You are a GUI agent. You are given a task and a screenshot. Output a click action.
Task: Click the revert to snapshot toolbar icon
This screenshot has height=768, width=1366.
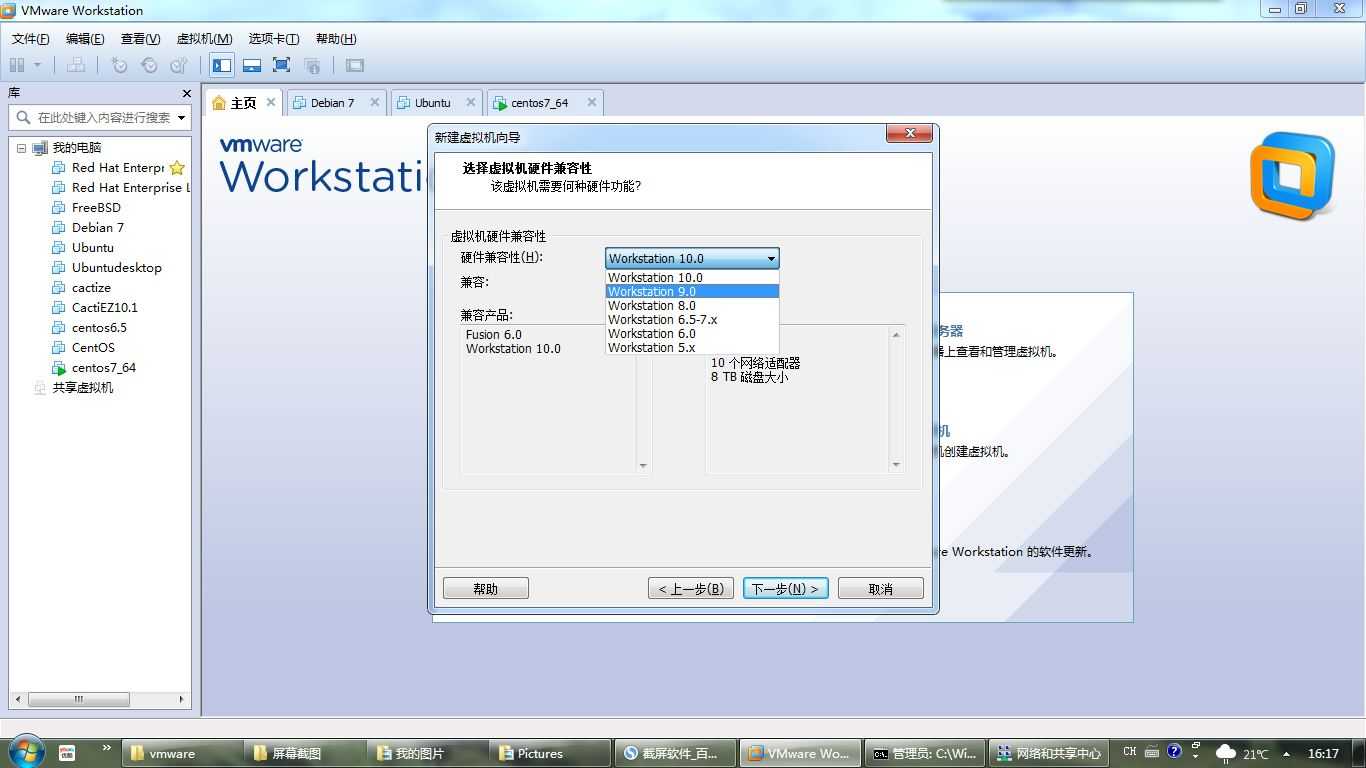pyautogui.click(x=149, y=65)
